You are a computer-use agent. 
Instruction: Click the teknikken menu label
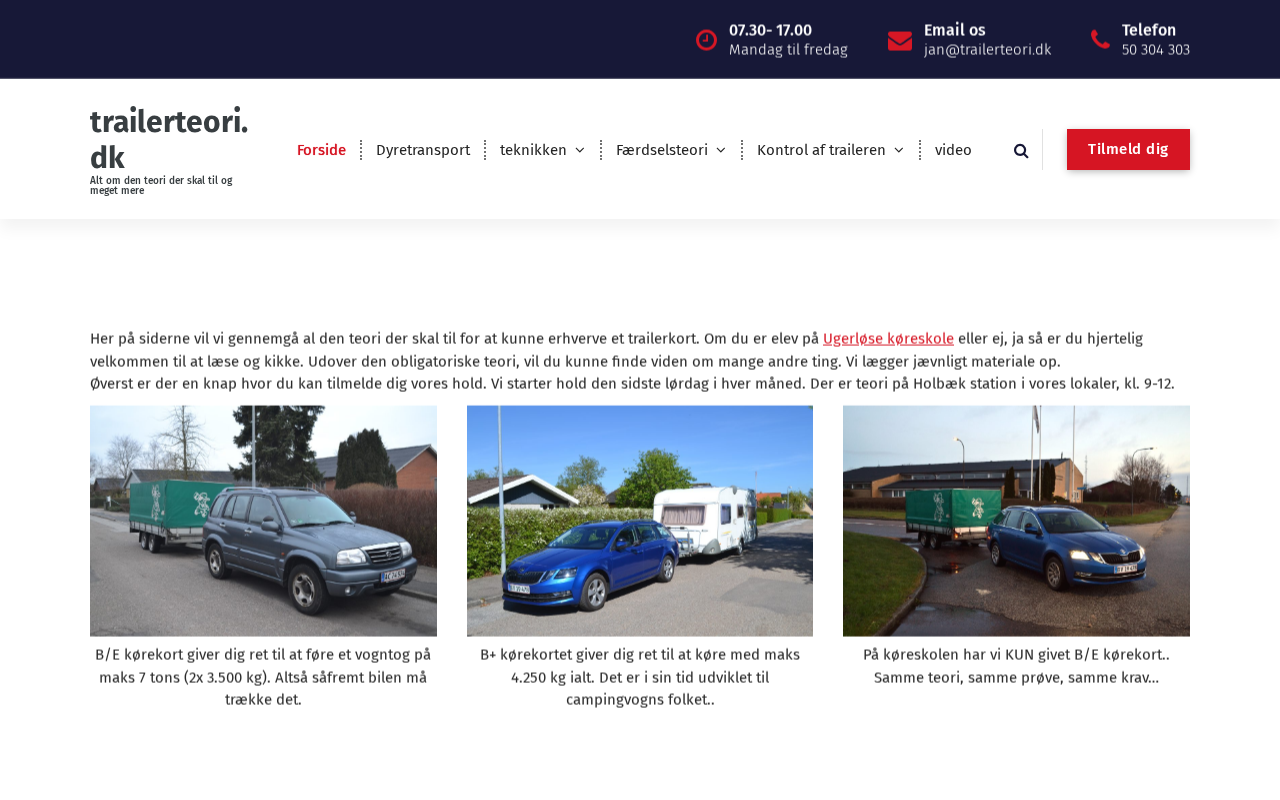pos(533,150)
